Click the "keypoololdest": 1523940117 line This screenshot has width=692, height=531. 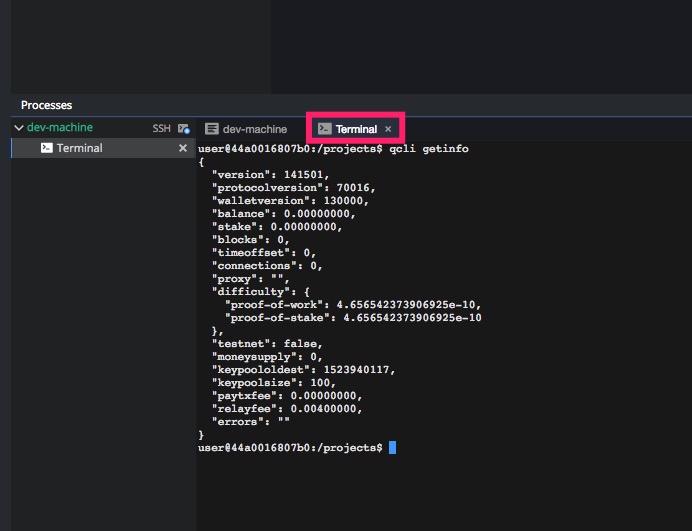[303, 369]
